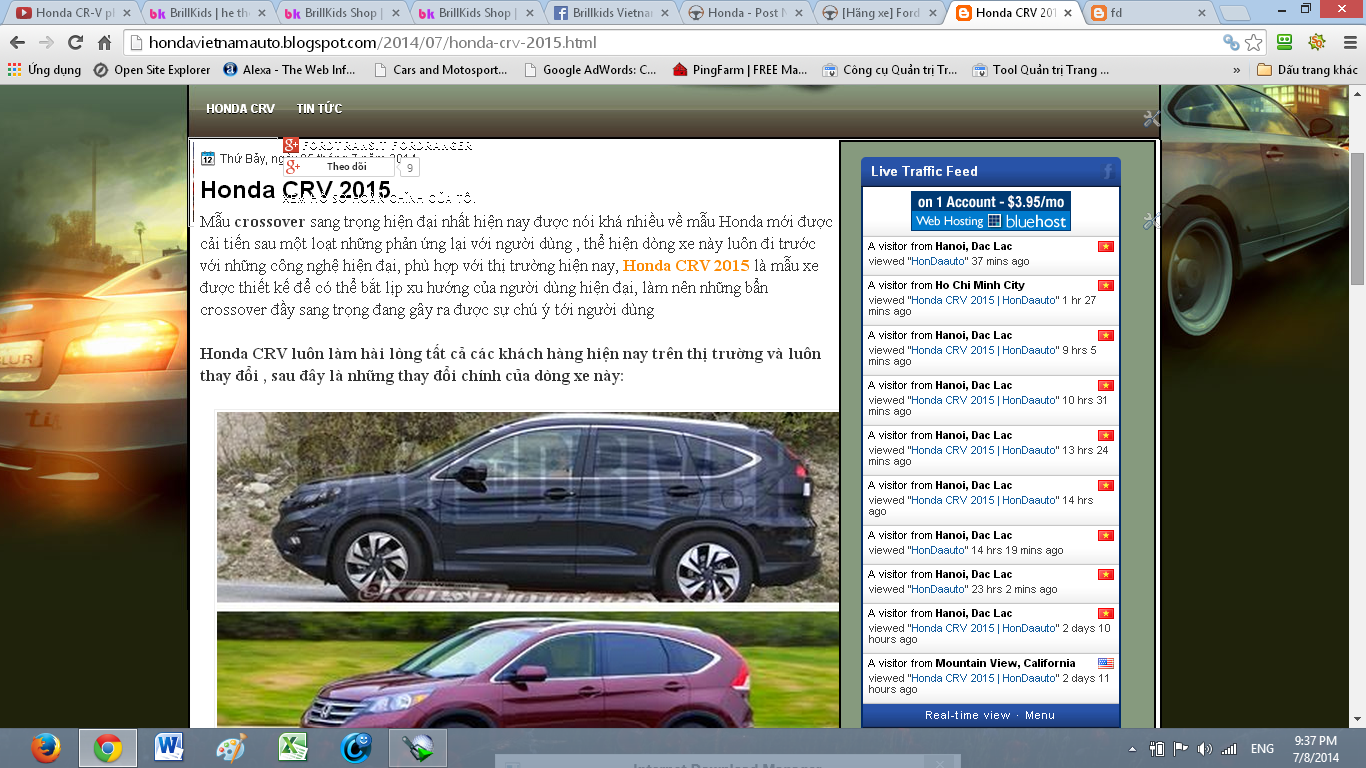This screenshot has width=1366, height=768.
Task: Click the ENG language indicator in tray
Action: tap(1262, 749)
